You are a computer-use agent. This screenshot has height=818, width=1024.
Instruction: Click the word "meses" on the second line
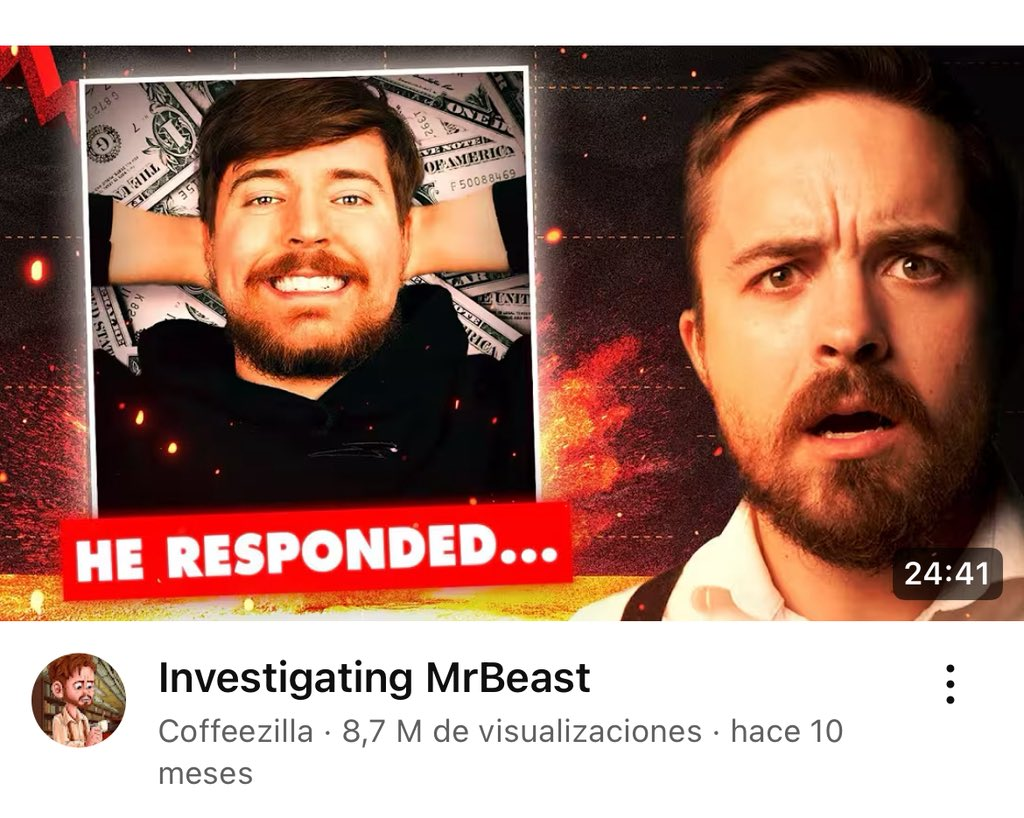(205, 774)
